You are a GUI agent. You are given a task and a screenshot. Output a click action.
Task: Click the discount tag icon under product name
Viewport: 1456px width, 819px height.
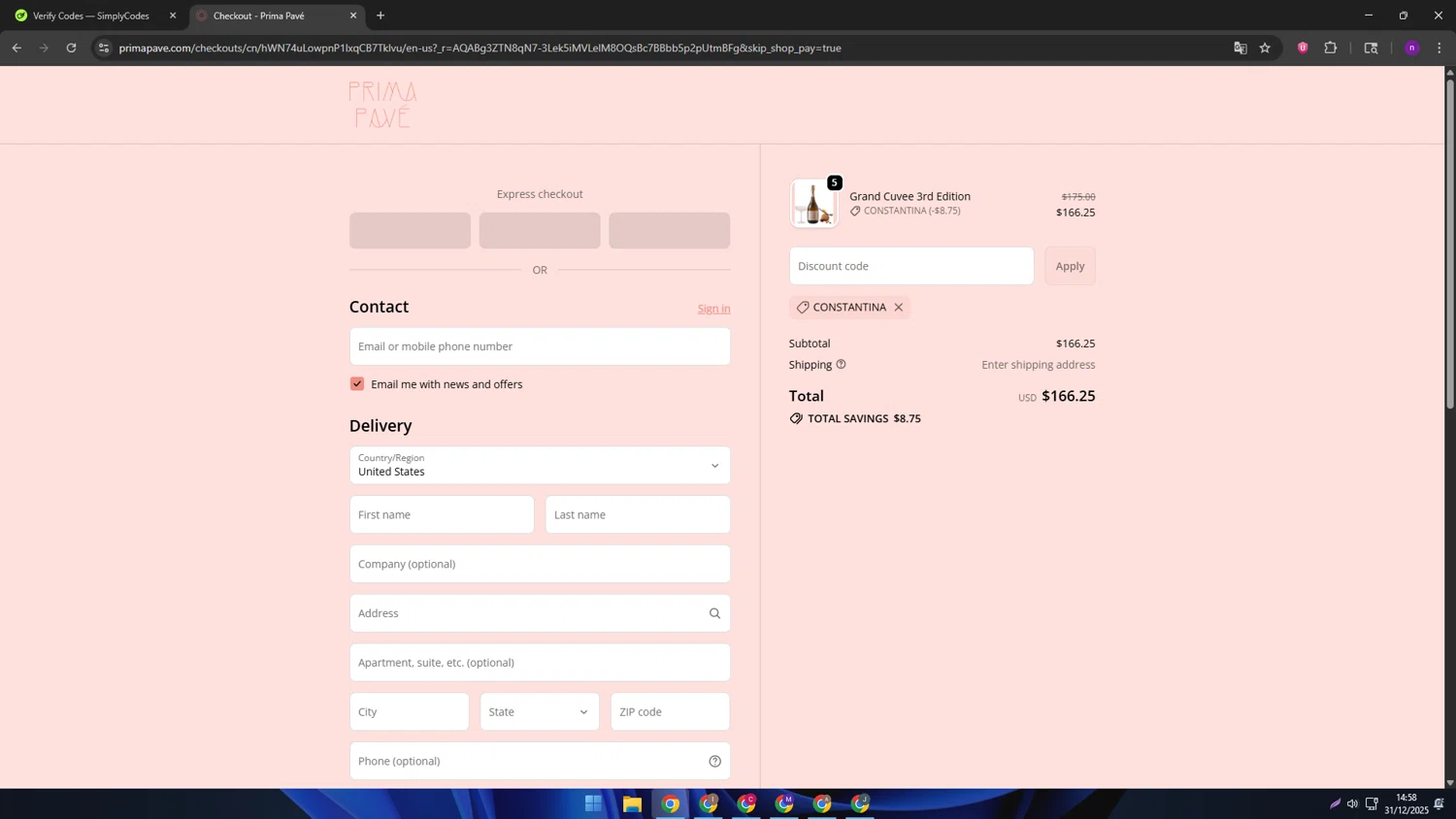855,211
